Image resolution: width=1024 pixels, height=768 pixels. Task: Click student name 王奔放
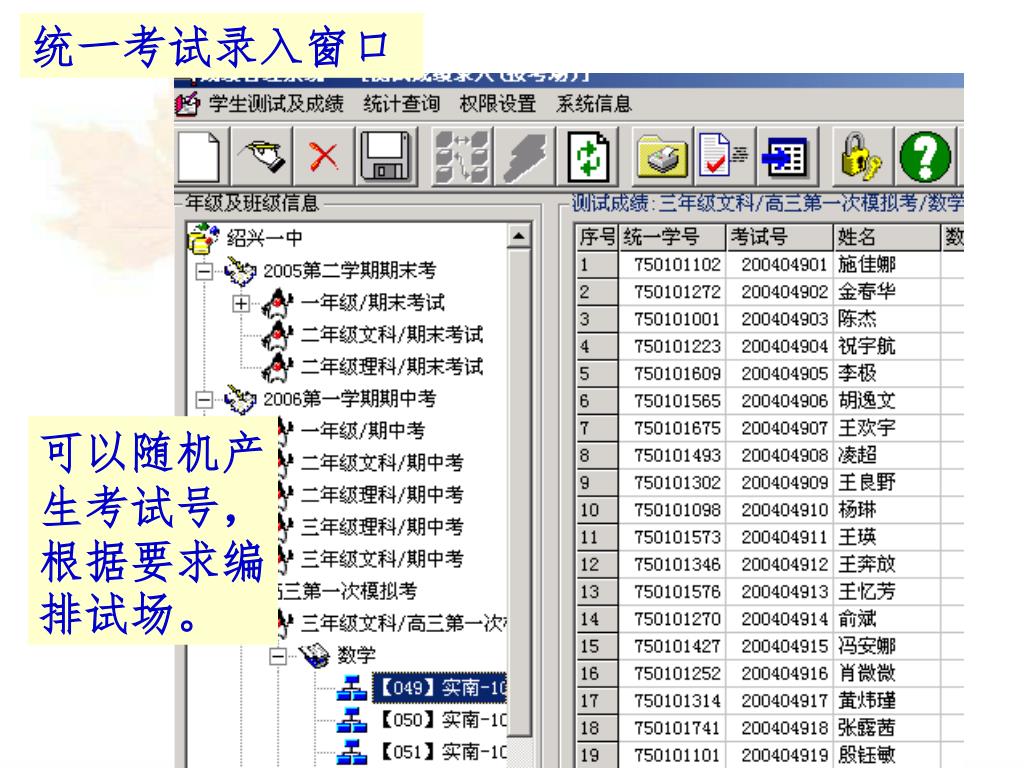coord(867,564)
